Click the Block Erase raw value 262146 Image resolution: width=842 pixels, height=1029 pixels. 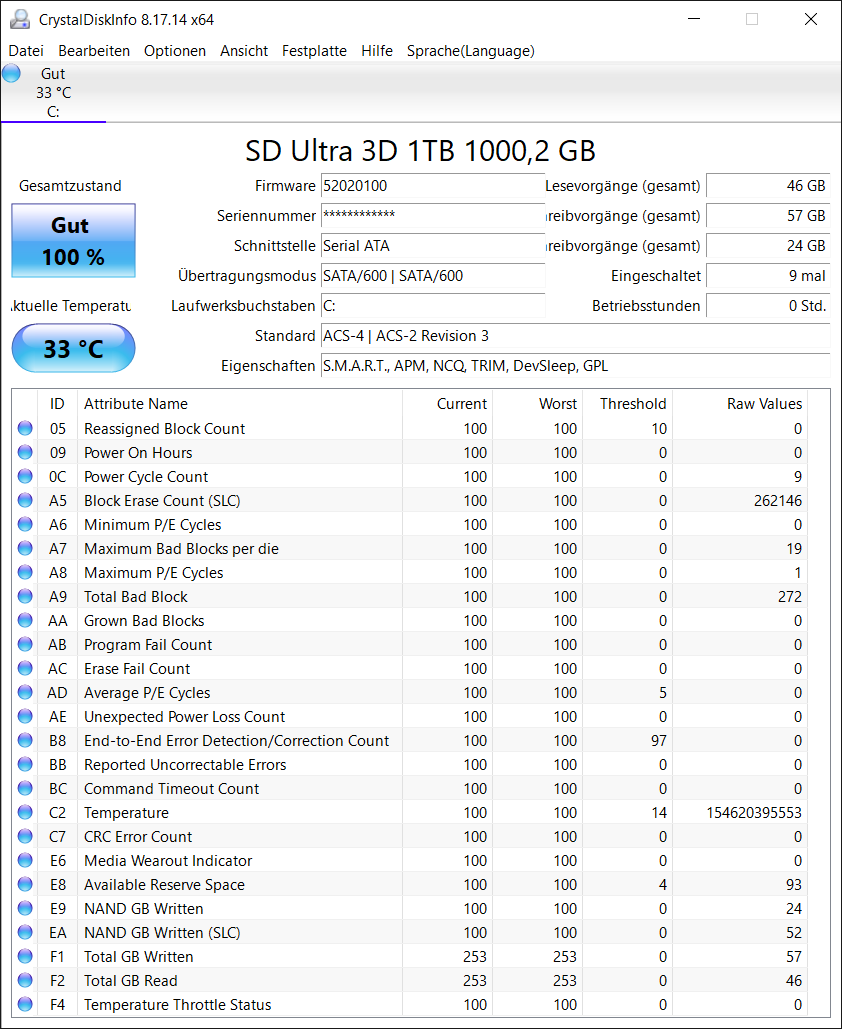click(778, 501)
